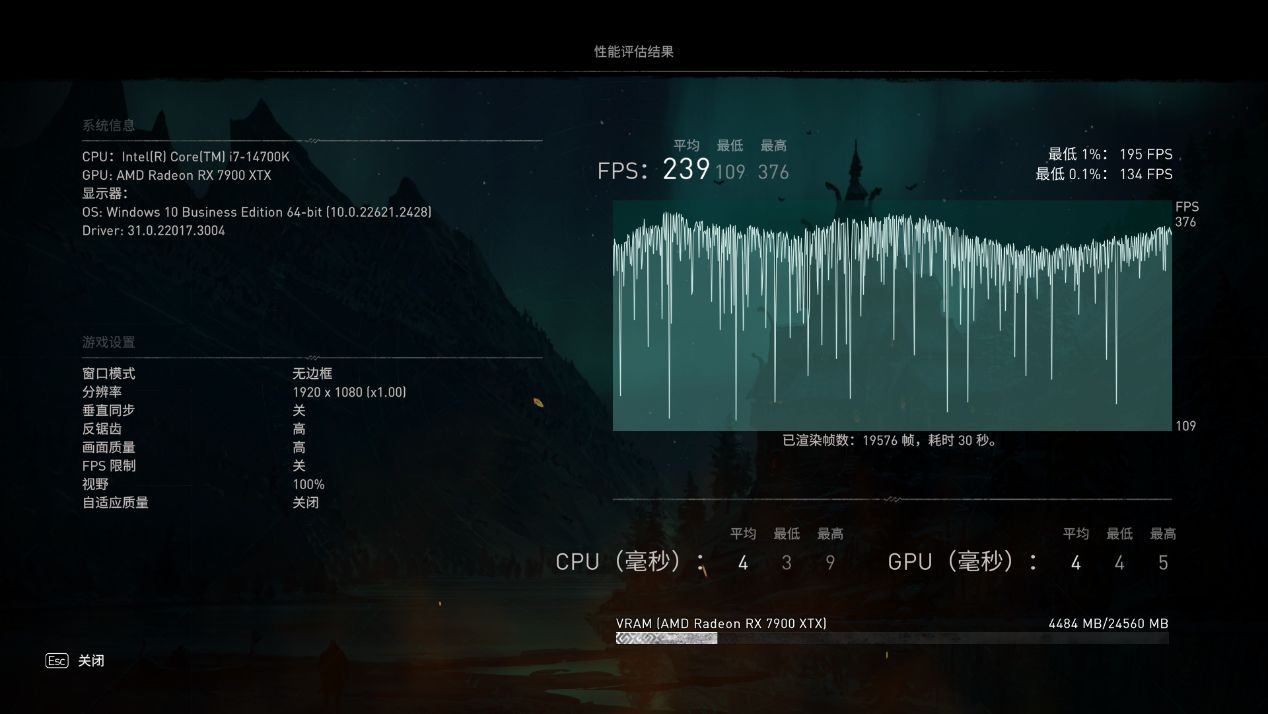
Task: Click the 109 label at the graph's bottom axis
Action: 1186,426
